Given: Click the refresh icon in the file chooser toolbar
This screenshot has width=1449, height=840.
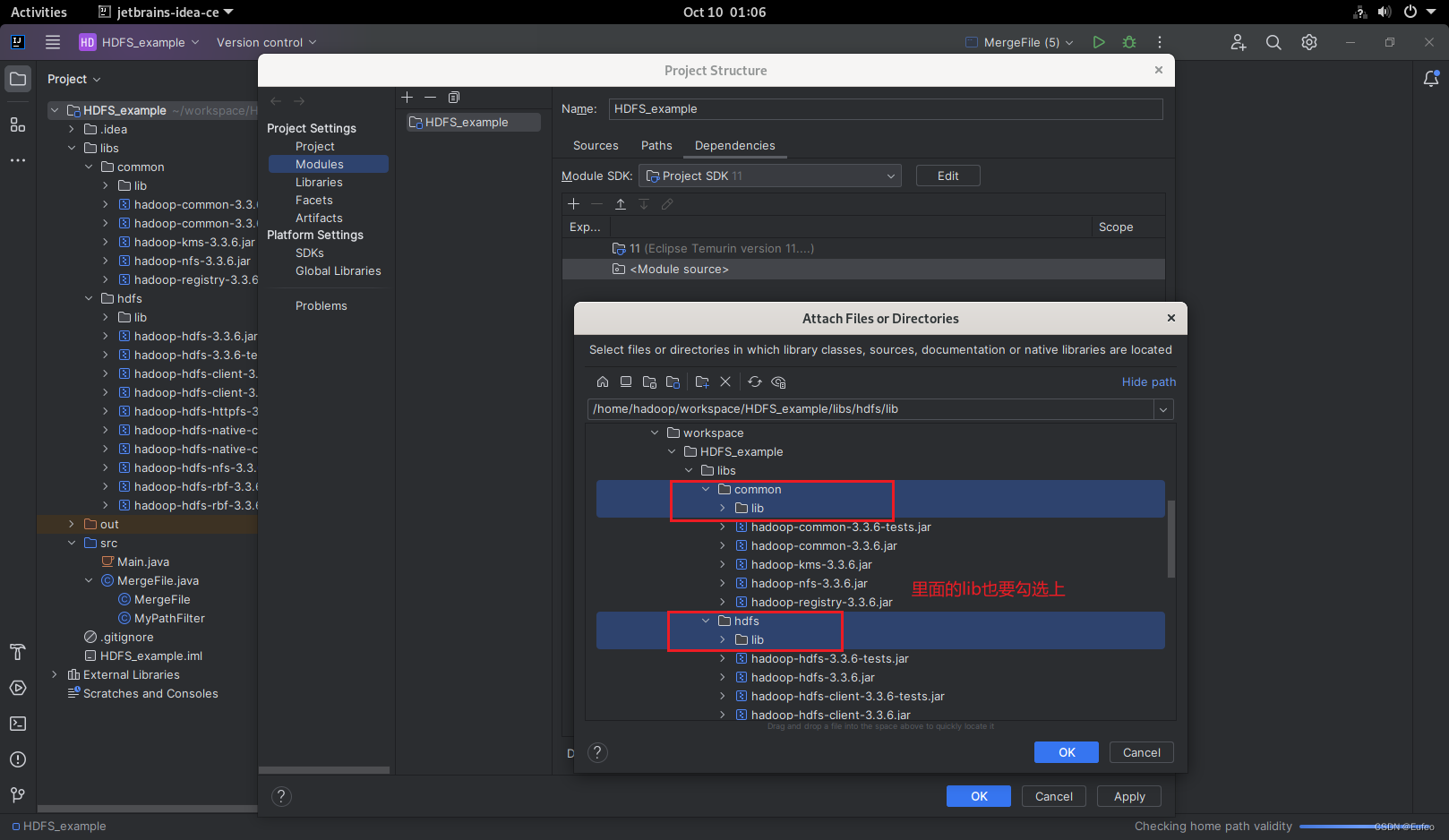Looking at the screenshot, I should pyautogui.click(x=754, y=381).
